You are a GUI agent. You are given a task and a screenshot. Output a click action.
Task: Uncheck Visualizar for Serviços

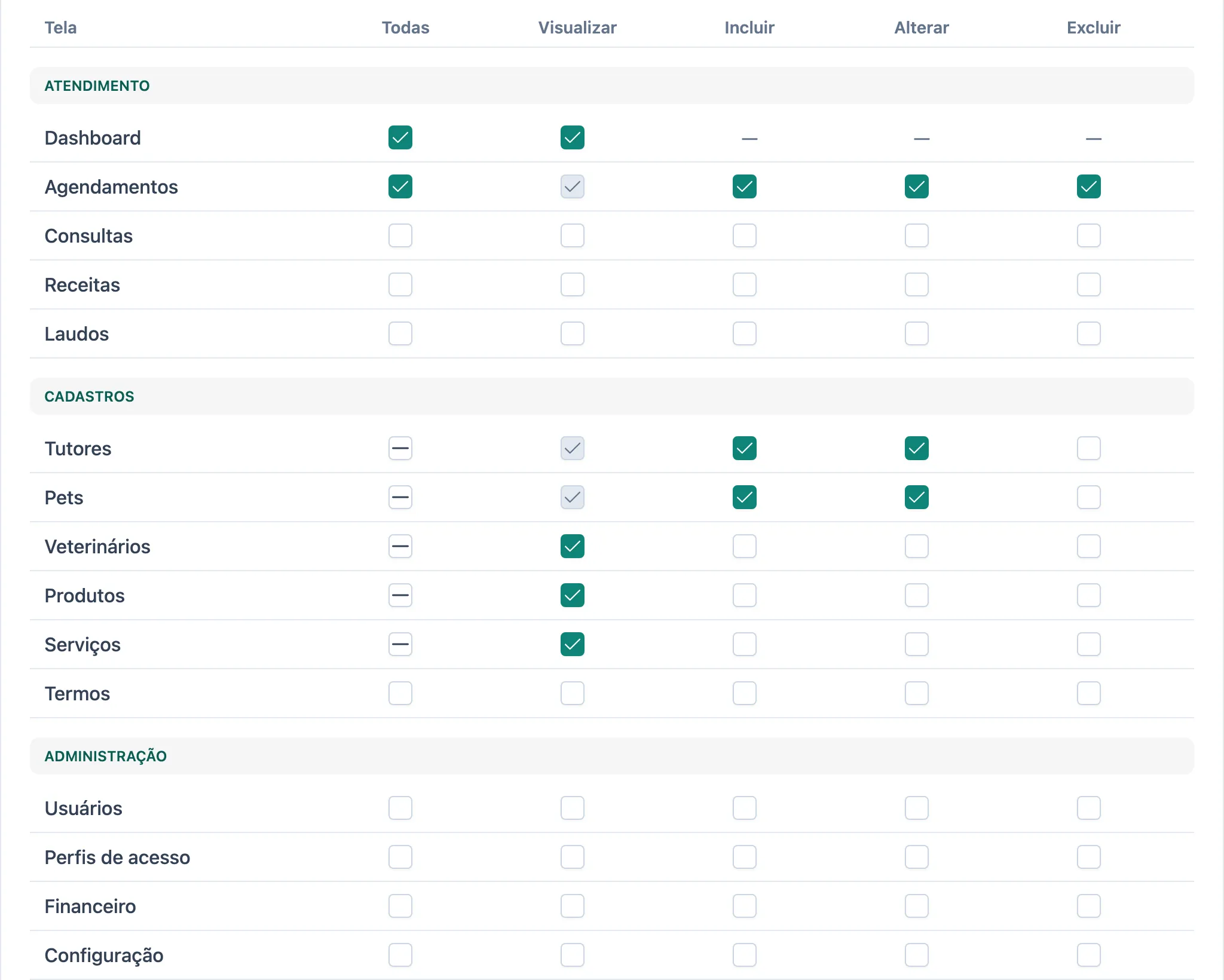573,644
